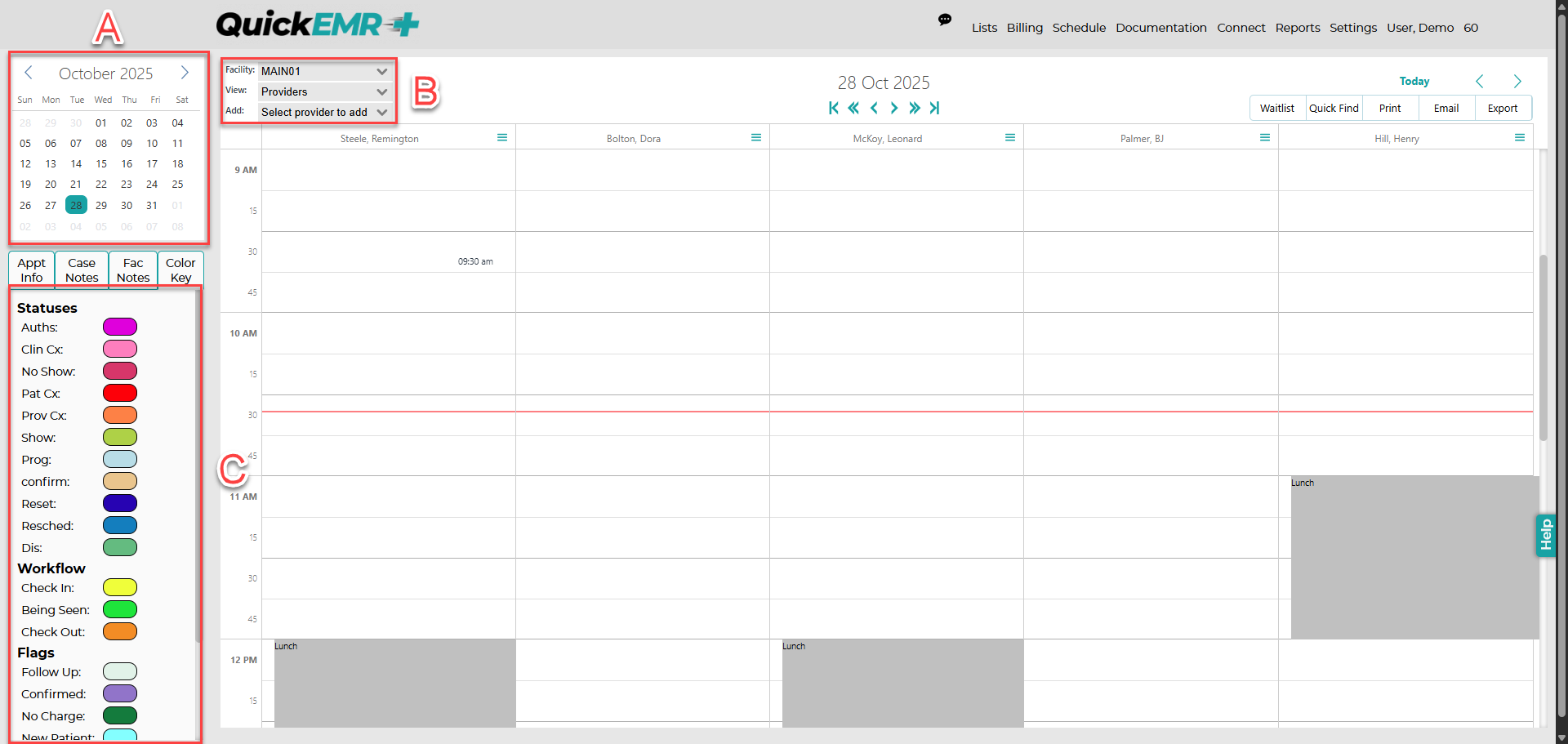Open the User, Demo menu
Screen dimensions: 1568x744
click(1420, 28)
